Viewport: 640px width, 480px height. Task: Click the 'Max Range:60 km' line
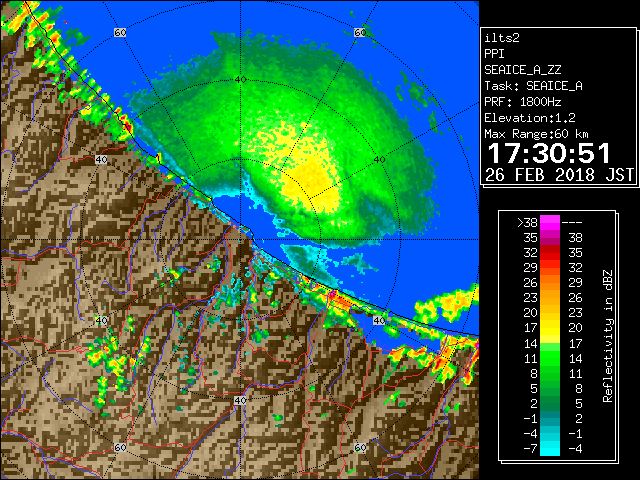click(x=537, y=134)
